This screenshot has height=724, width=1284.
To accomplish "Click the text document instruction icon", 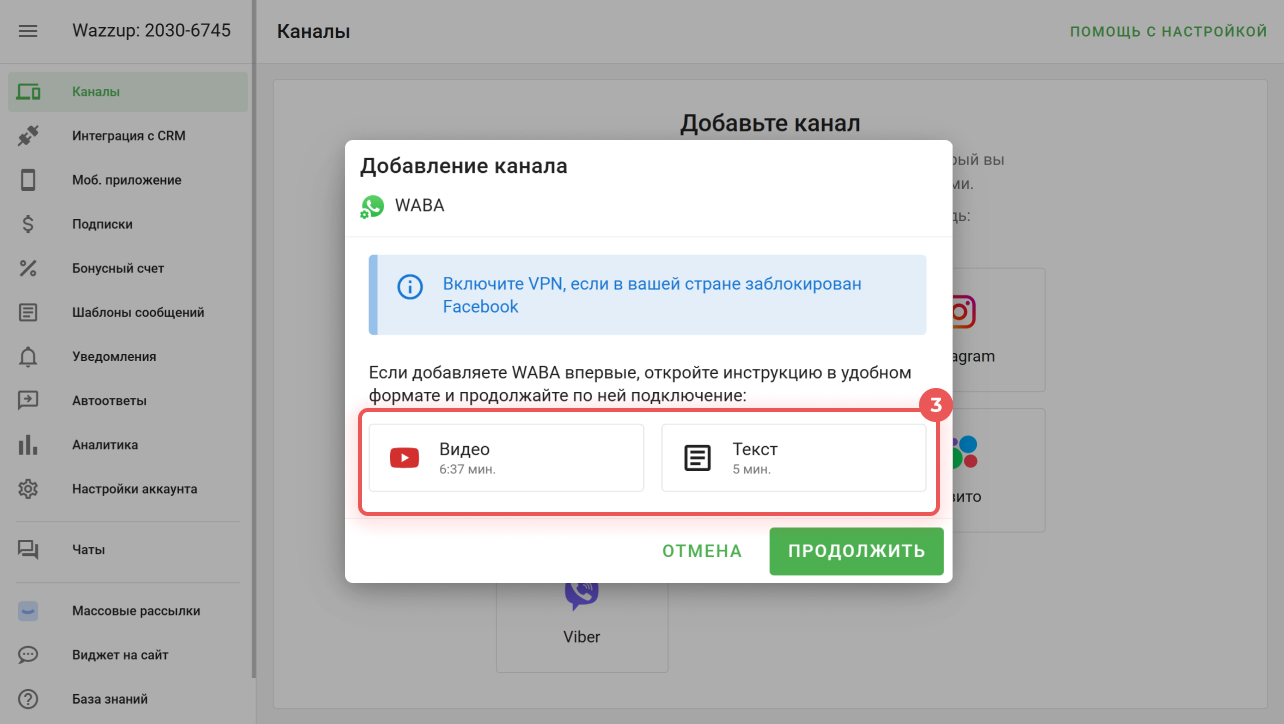I will (697, 458).
